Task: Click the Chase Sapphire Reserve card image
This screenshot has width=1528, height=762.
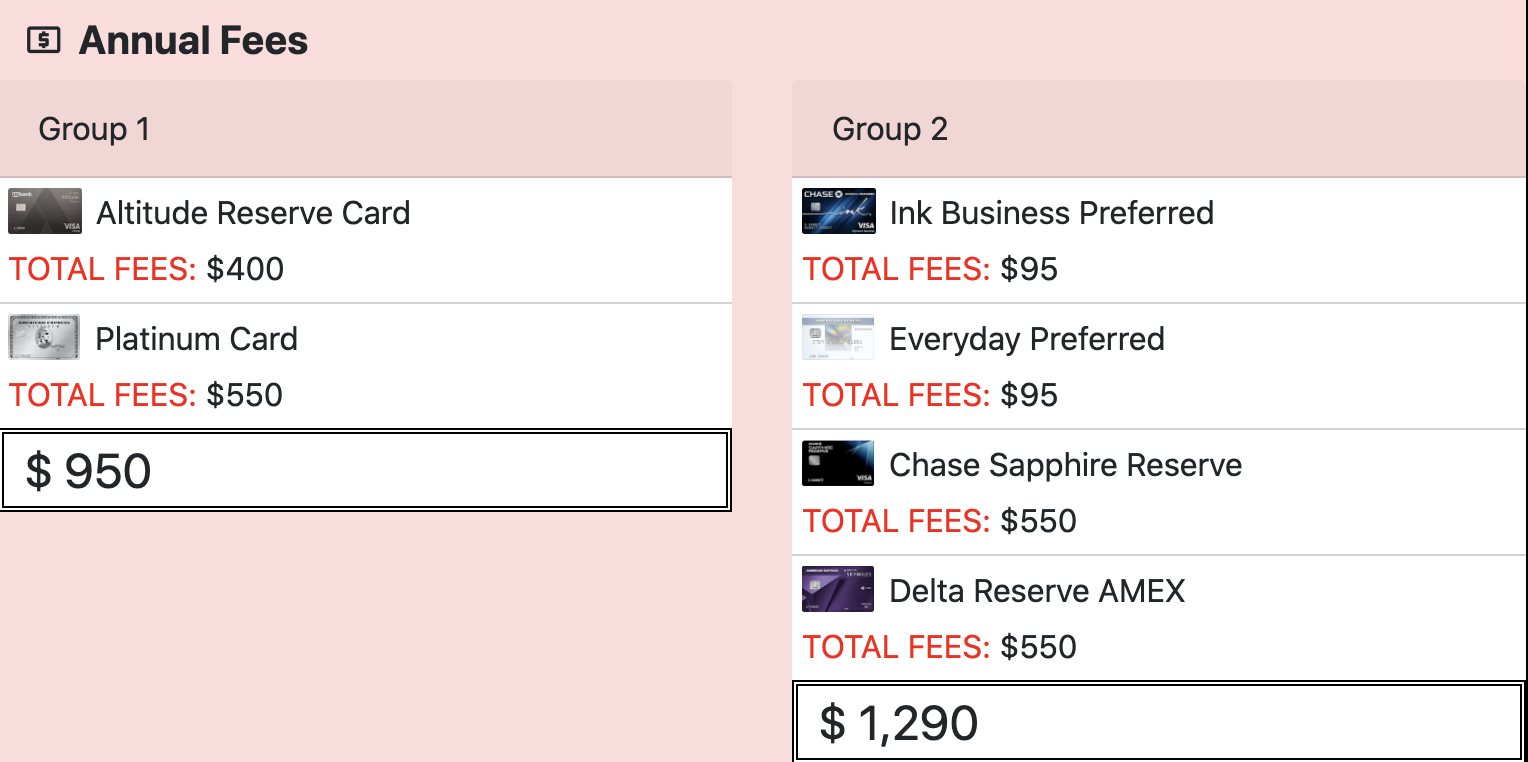Action: click(x=838, y=463)
